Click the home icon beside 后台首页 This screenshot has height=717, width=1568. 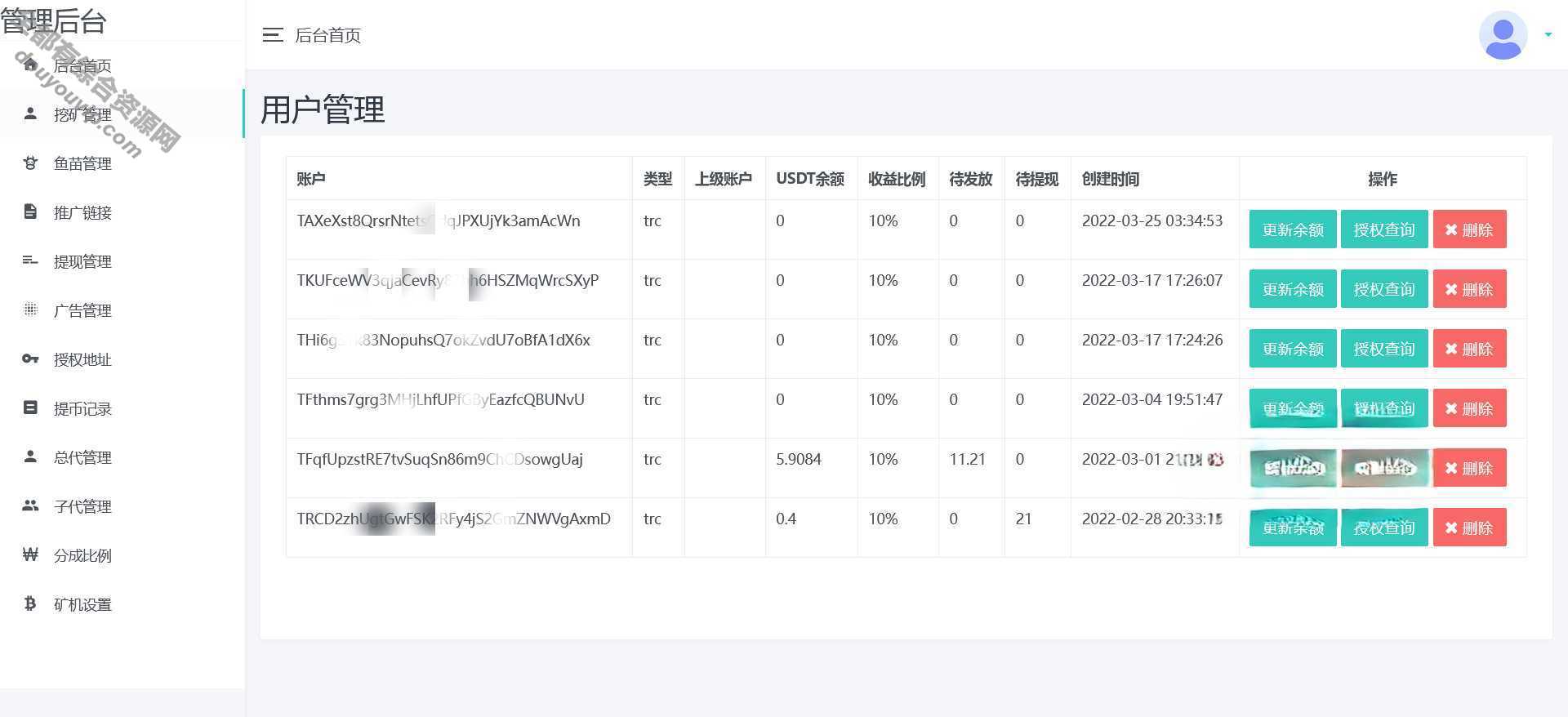pyautogui.click(x=30, y=65)
